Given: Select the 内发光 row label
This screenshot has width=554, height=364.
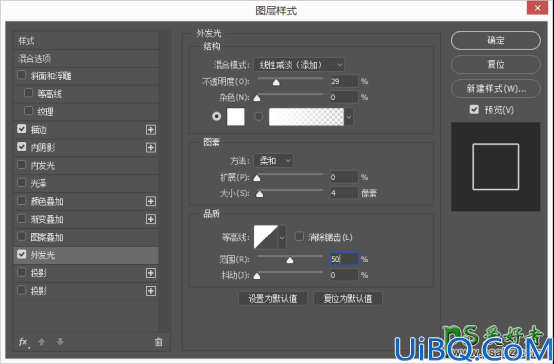Looking at the screenshot, I should pos(42,165).
